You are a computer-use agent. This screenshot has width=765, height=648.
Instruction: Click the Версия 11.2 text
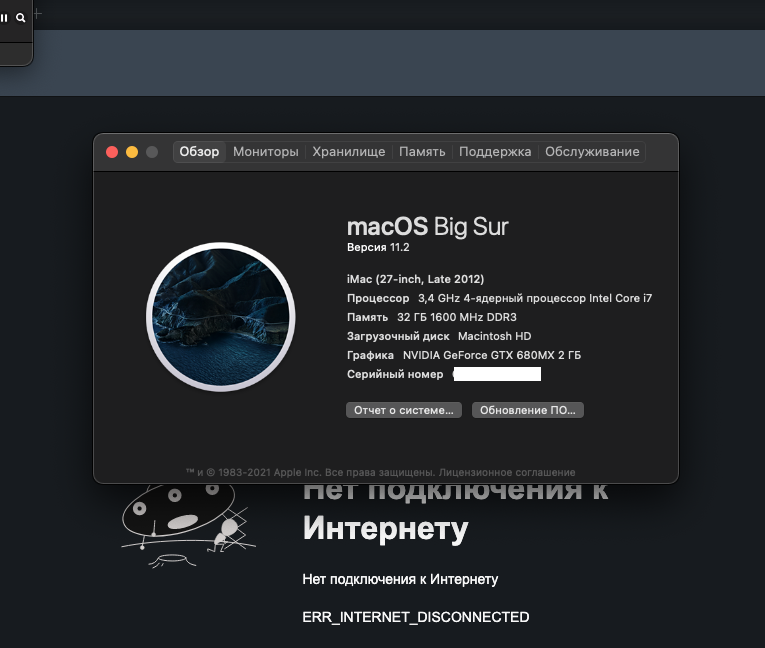click(x=378, y=247)
